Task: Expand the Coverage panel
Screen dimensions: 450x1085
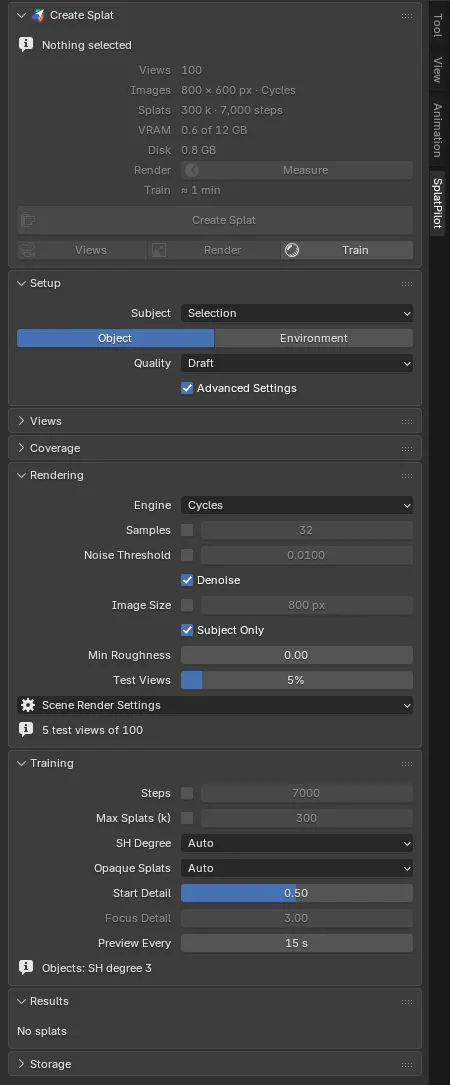Action: point(21,448)
